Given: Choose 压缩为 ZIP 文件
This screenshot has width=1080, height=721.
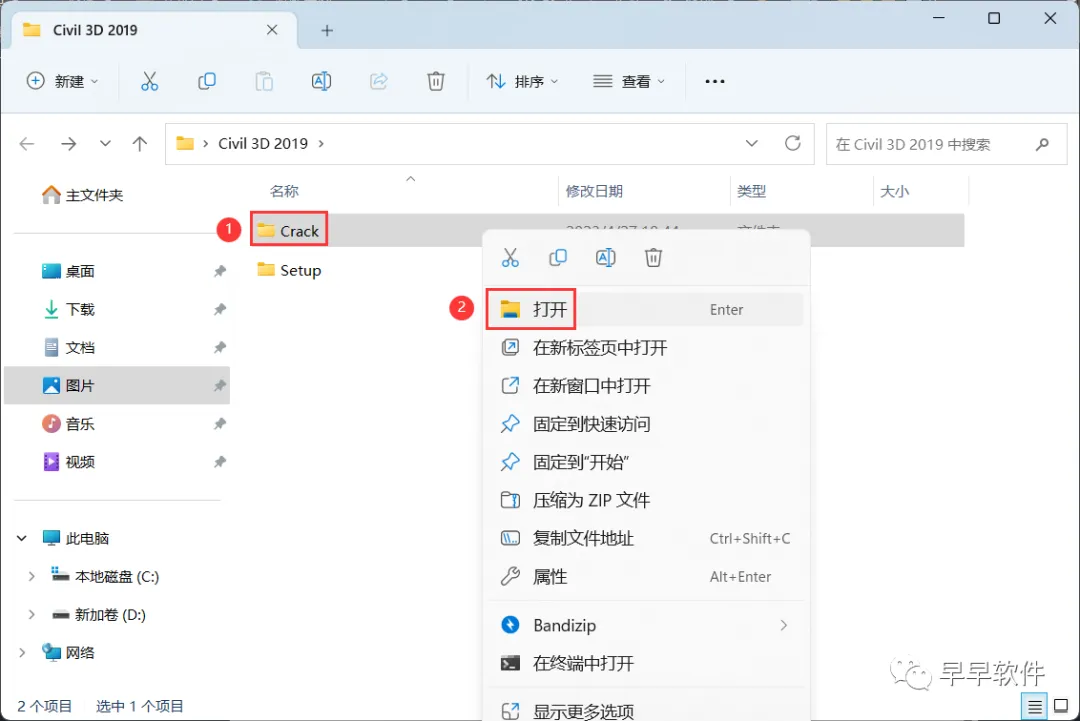Looking at the screenshot, I should (645, 500).
